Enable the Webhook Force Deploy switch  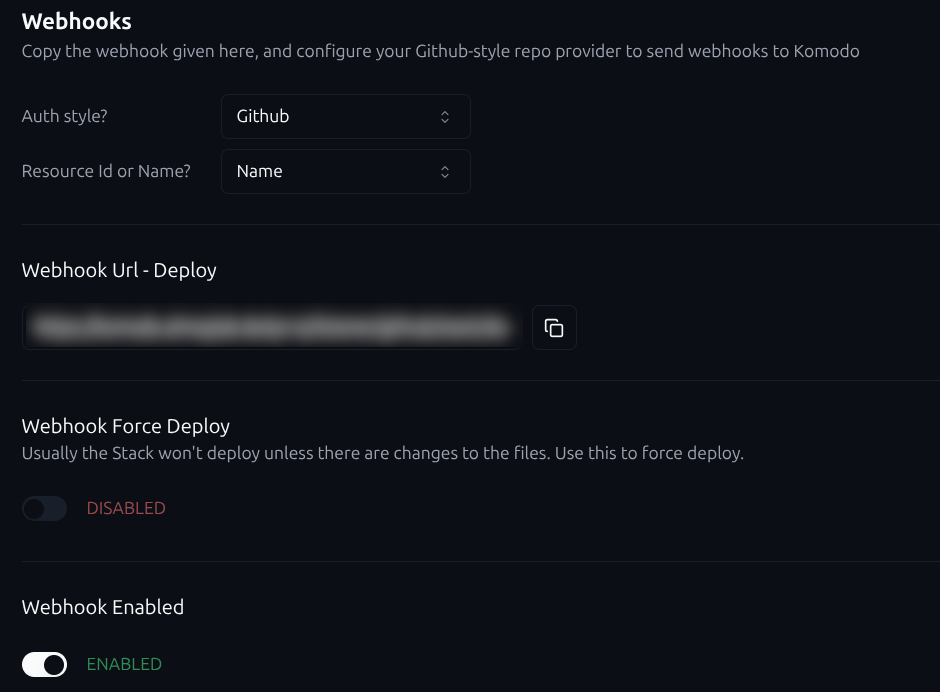pyautogui.click(x=45, y=508)
